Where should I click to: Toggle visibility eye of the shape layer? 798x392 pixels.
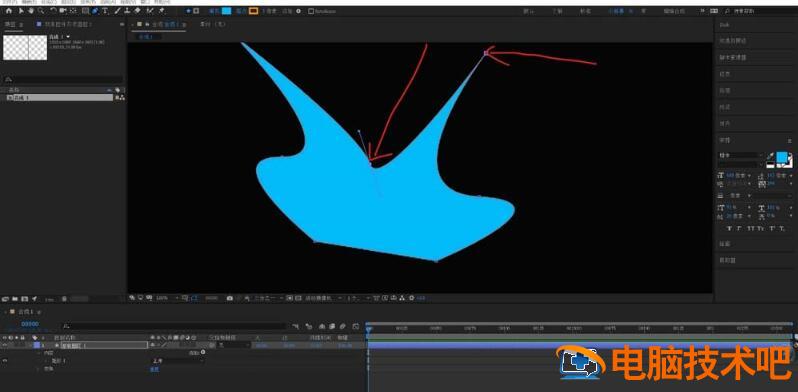[x=5, y=345]
